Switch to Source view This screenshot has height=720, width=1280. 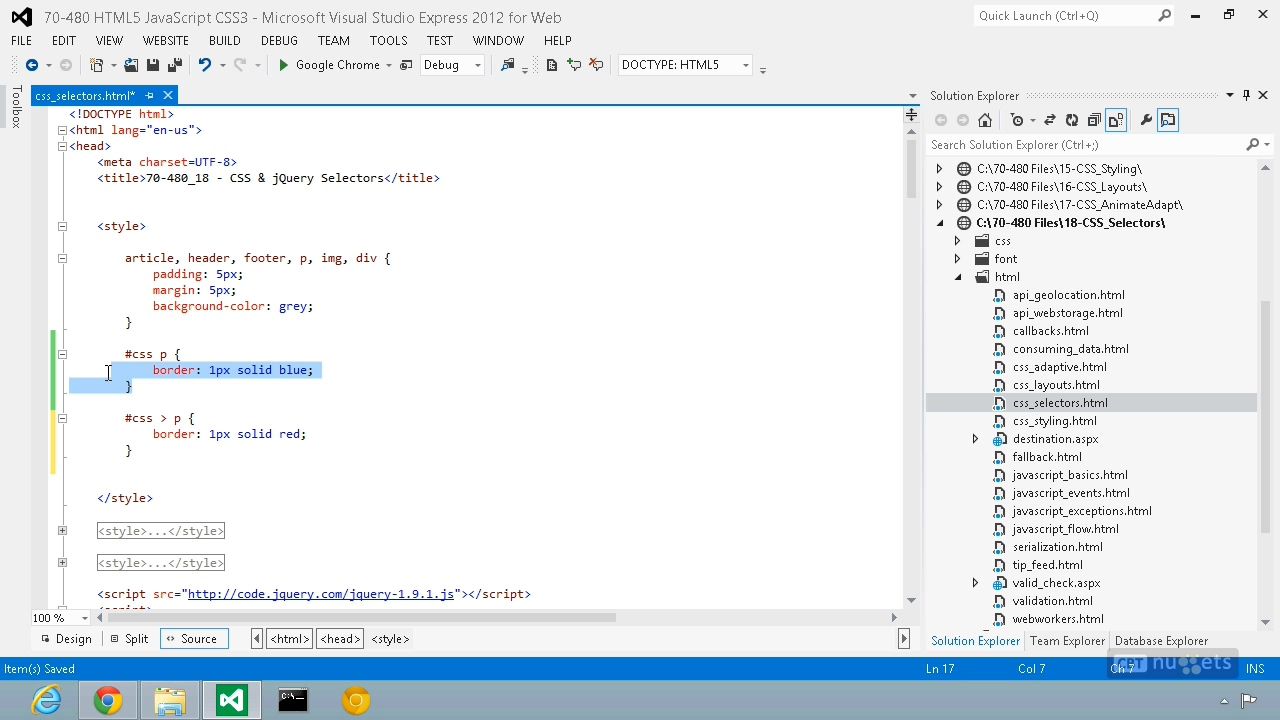tap(193, 639)
